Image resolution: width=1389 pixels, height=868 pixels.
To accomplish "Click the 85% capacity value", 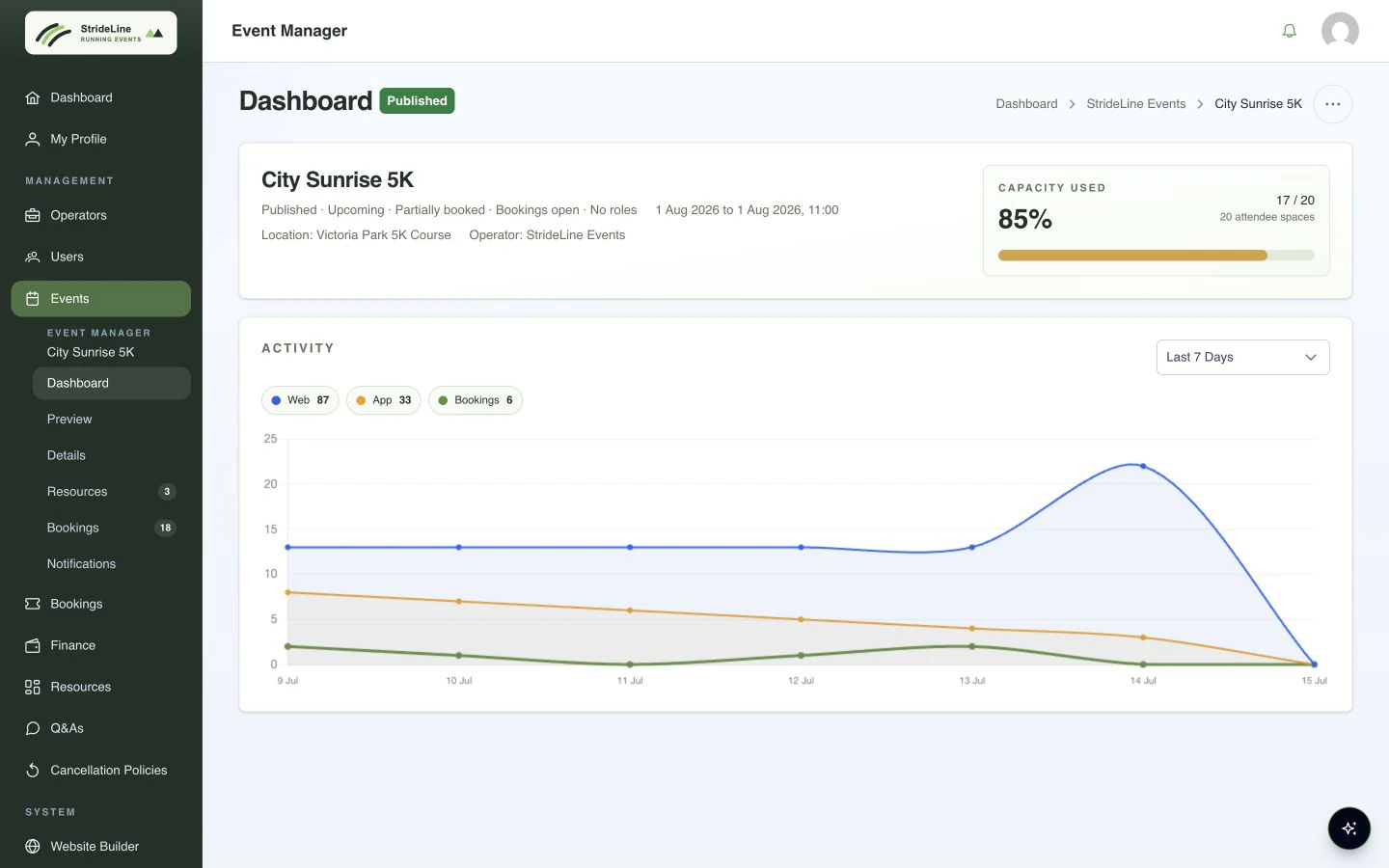I will [1024, 219].
